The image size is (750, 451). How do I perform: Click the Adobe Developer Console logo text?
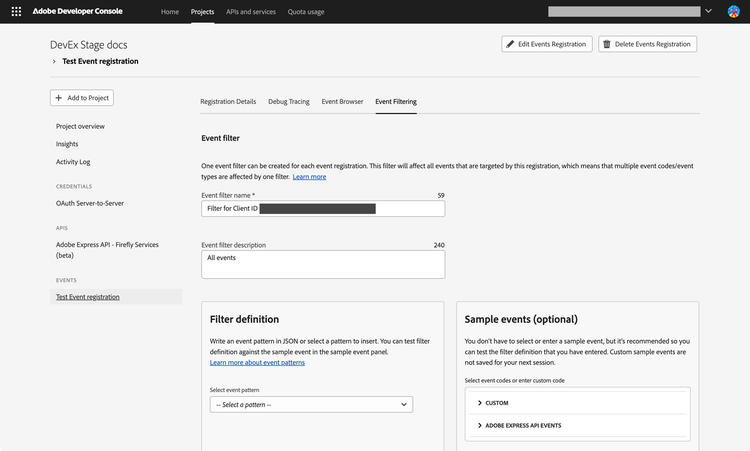(77, 11)
